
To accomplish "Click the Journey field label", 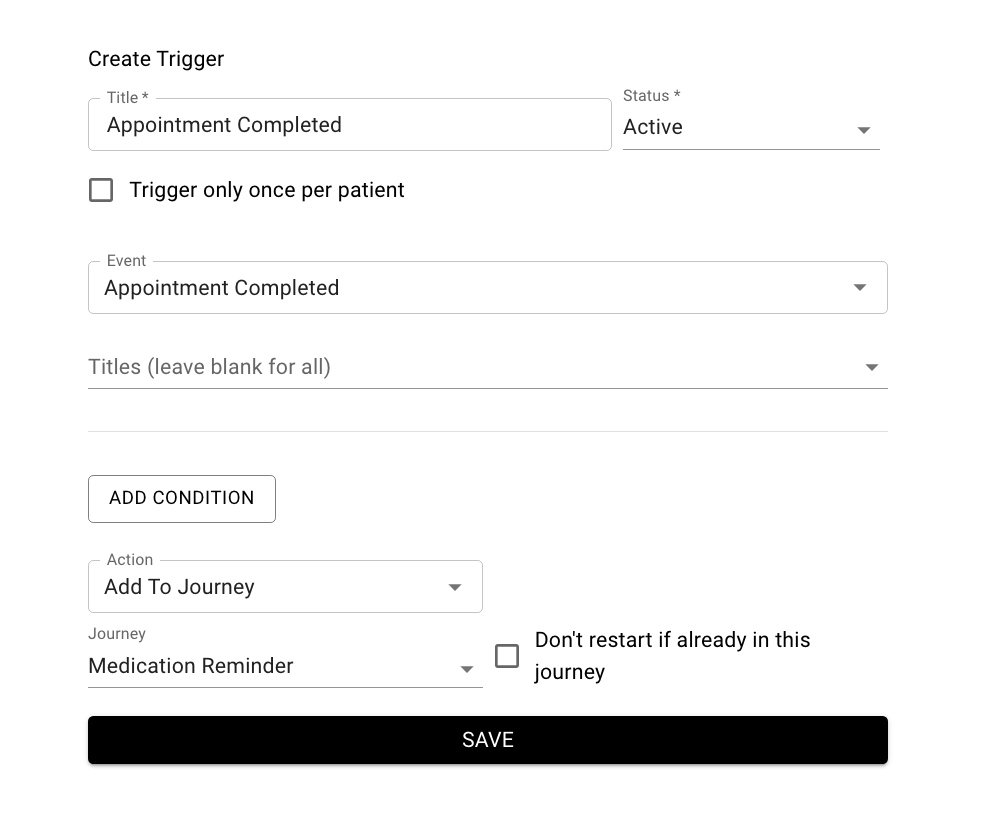I will [x=116, y=634].
